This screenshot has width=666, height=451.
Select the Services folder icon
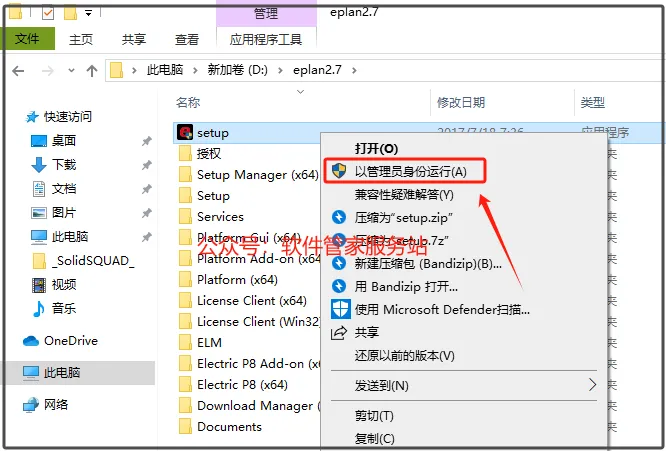(x=185, y=217)
